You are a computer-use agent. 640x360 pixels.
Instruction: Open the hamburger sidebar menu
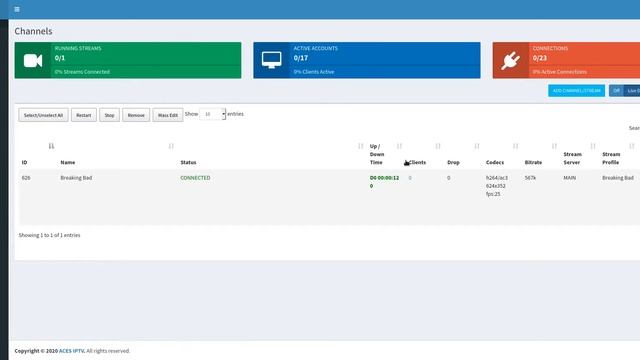[x=17, y=9]
